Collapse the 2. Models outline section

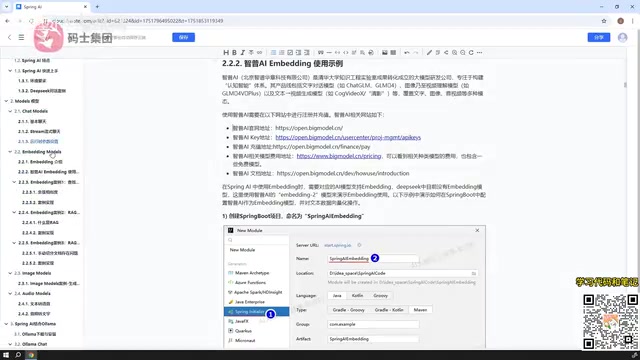click(6, 101)
